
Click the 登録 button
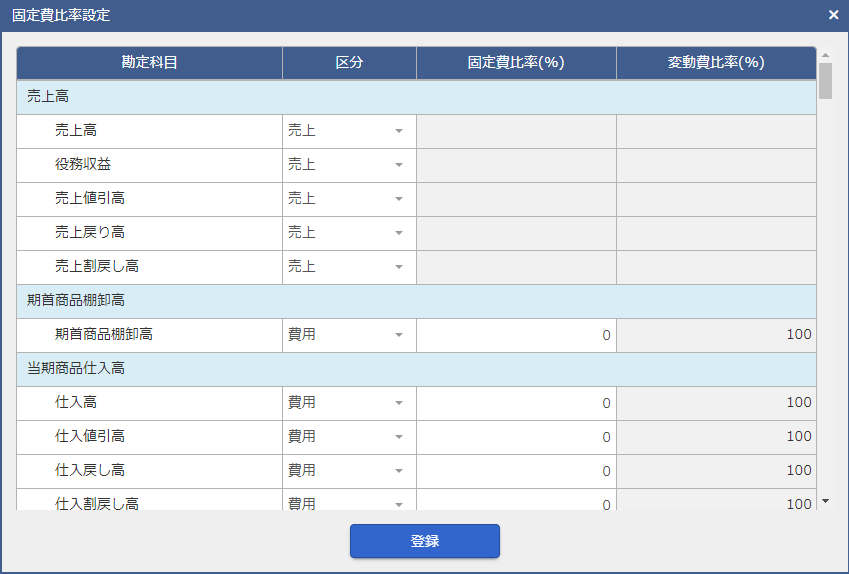point(424,541)
